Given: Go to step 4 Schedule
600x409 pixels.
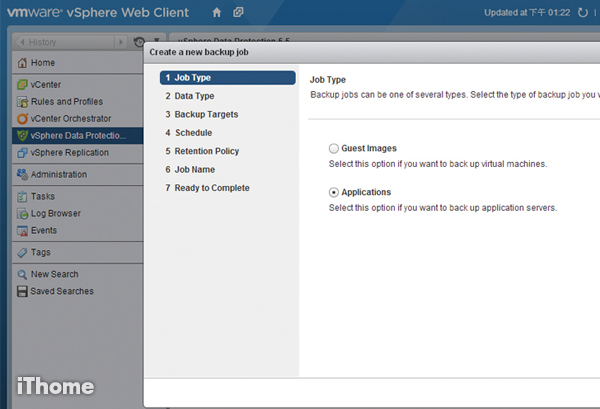Looking at the screenshot, I should [x=193, y=133].
